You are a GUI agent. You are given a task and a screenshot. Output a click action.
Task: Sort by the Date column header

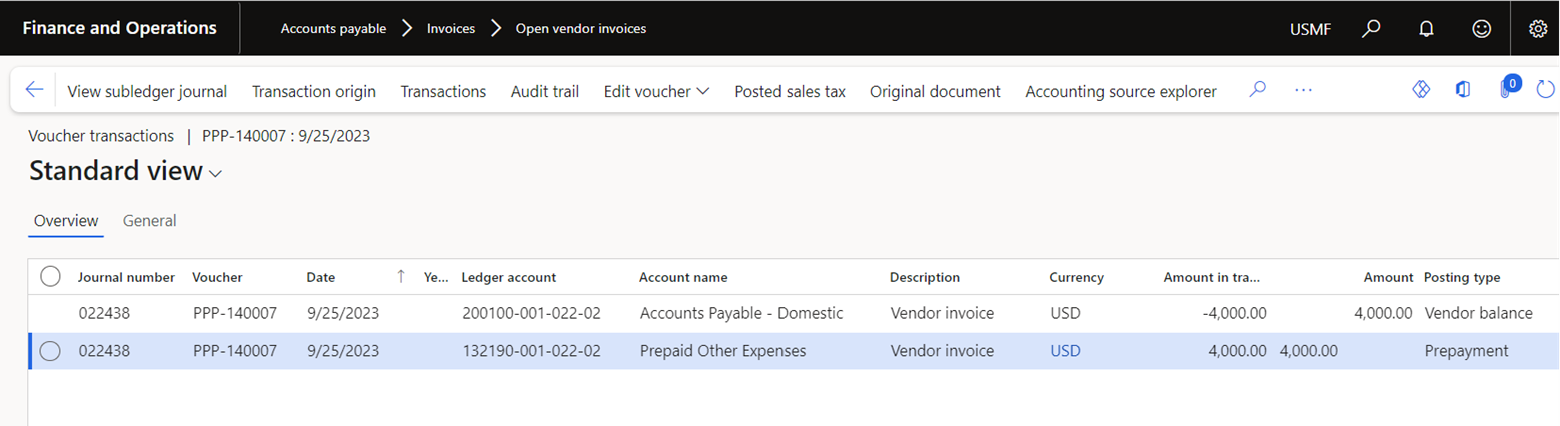tap(321, 277)
